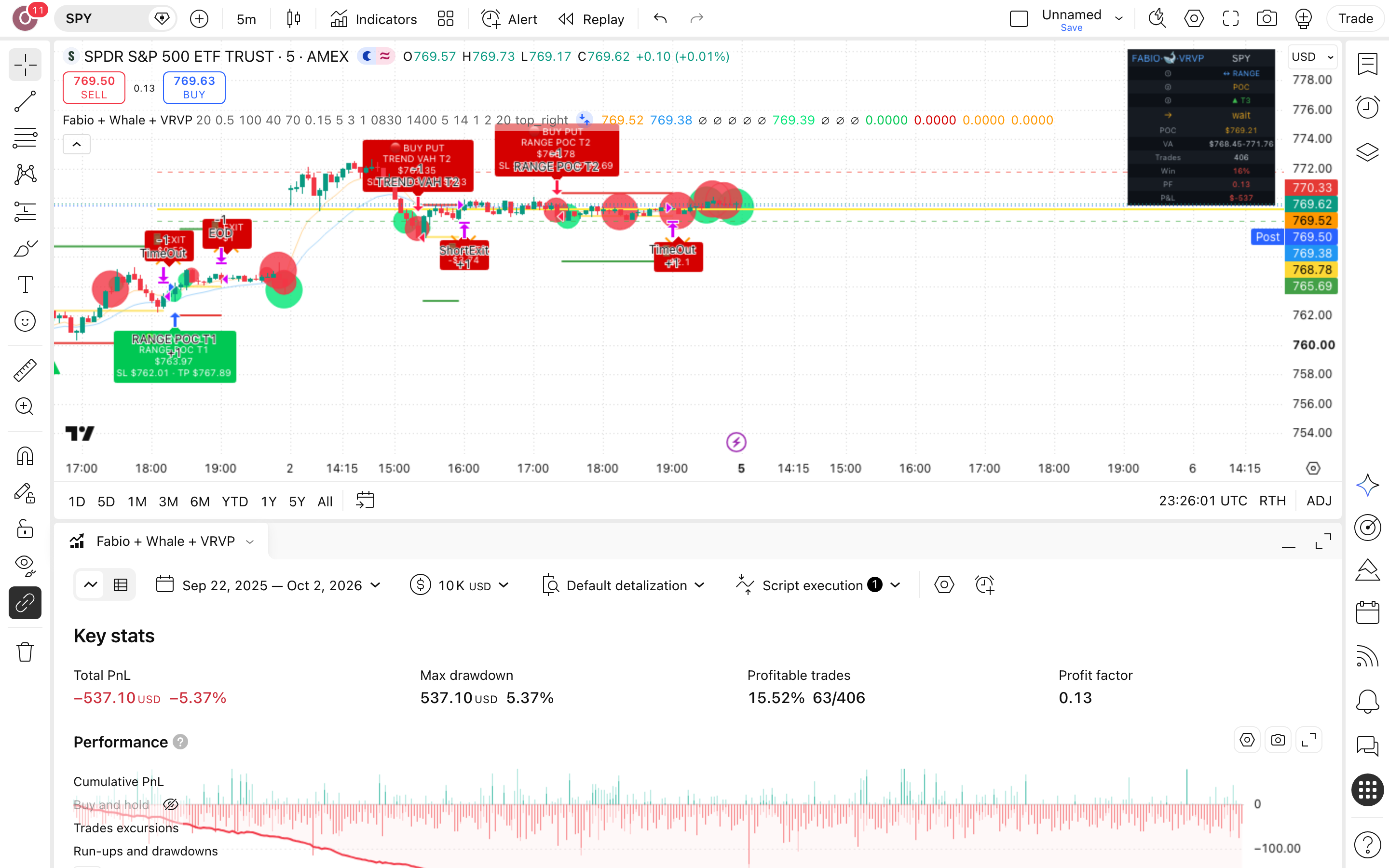Image resolution: width=1389 pixels, height=868 pixels.
Task: Activate the zoom in tool
Action: (x=25, y=407)
